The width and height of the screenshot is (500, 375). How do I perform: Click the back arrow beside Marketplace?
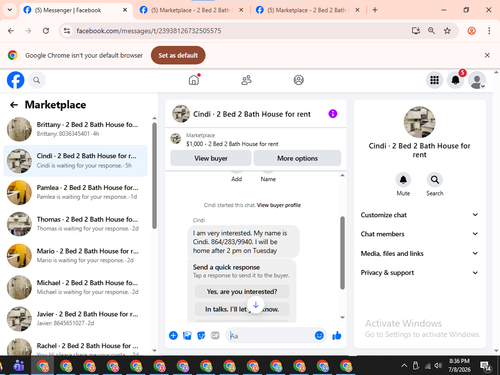coord(14,105)
